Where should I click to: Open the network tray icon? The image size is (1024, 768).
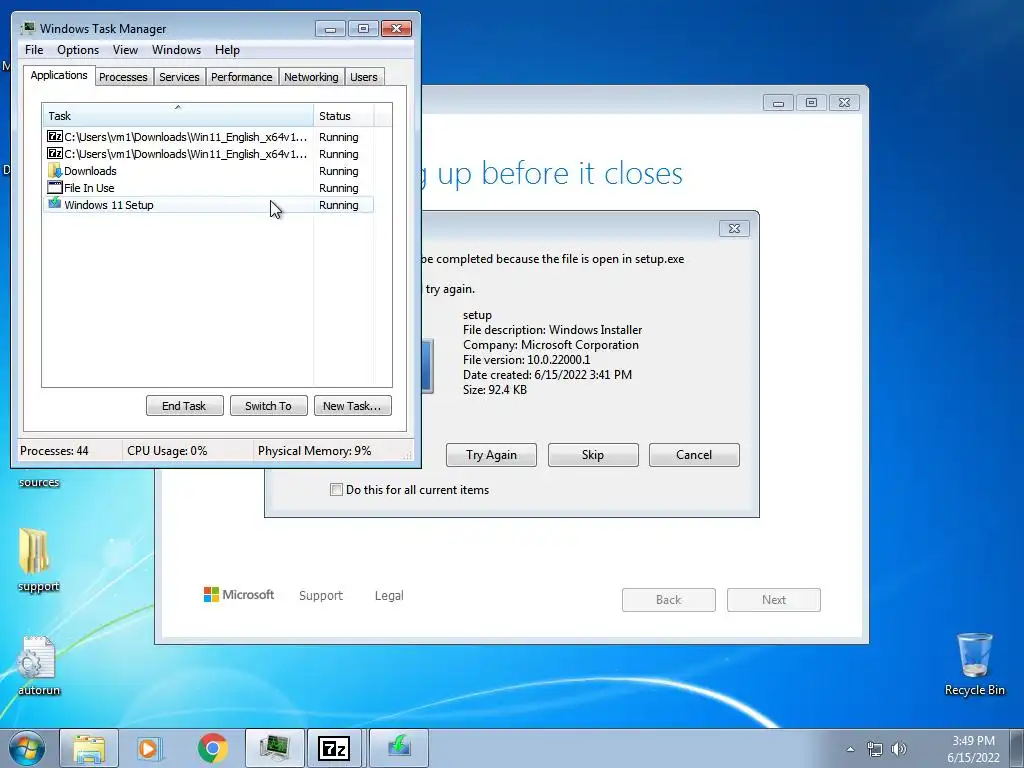pyautogui.click(x=874, y=749)
